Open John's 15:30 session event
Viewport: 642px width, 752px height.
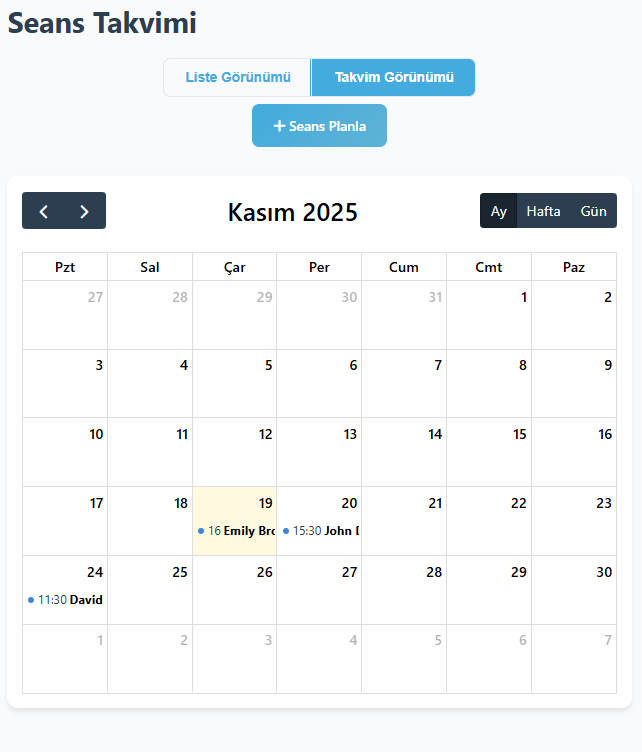pyautogui.click(x=322, y=531)
